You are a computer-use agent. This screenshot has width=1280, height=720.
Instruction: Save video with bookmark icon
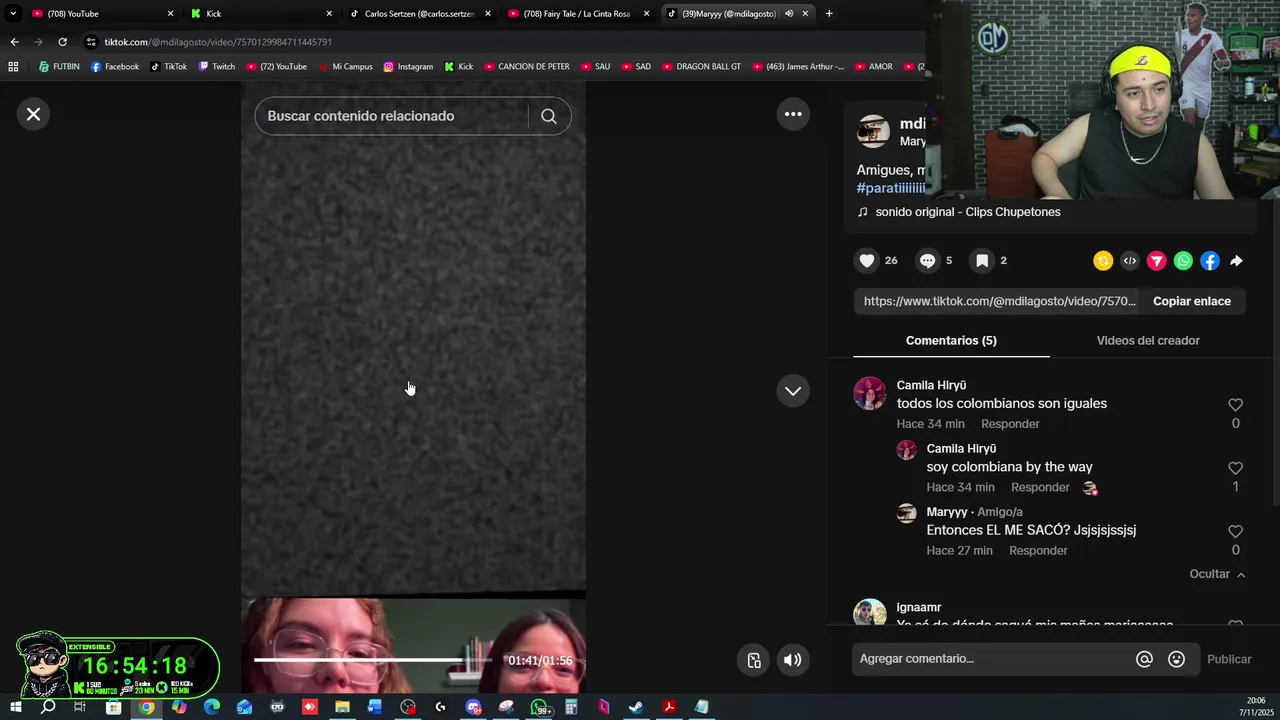pos(982,261)
